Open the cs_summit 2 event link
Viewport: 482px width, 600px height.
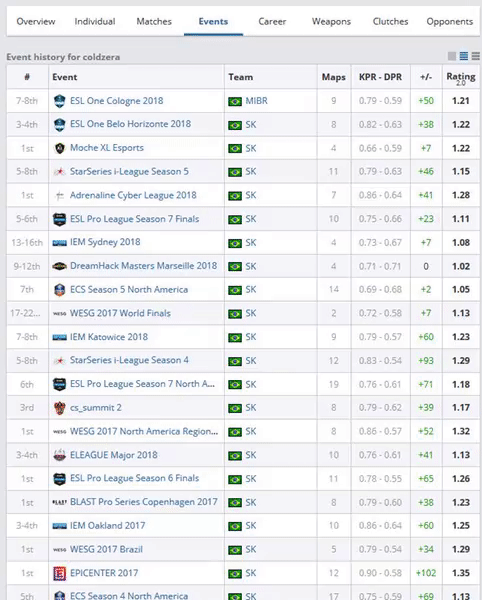96,408
